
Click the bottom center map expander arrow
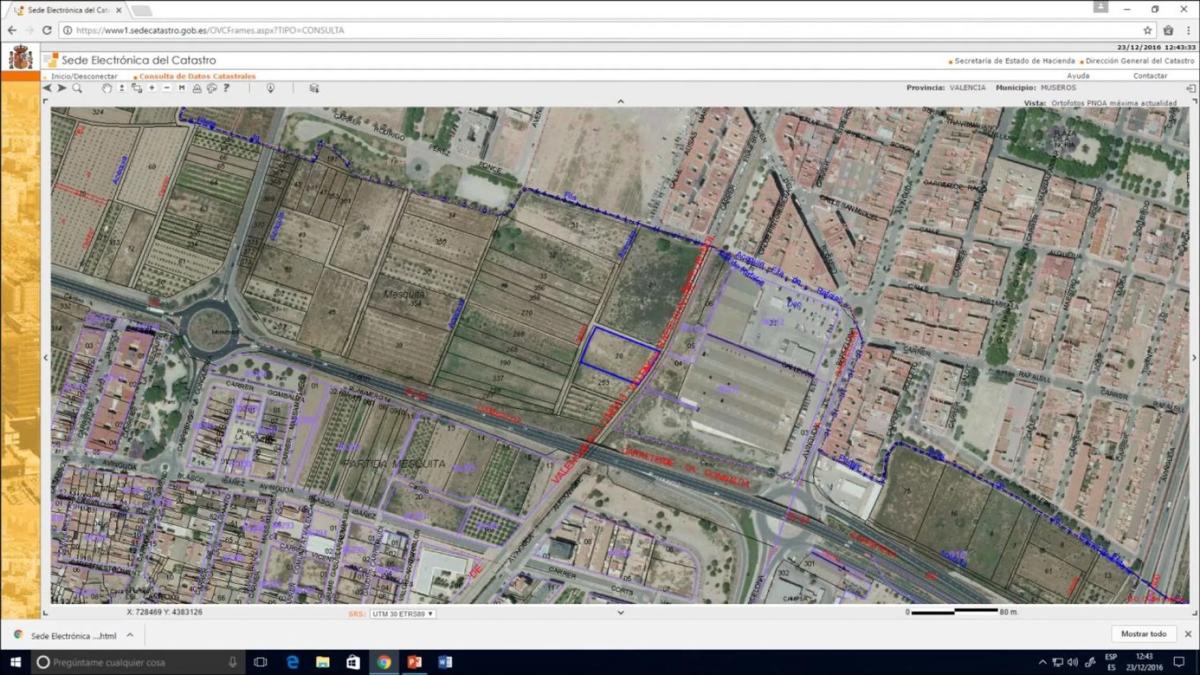[x=620, y=612]
